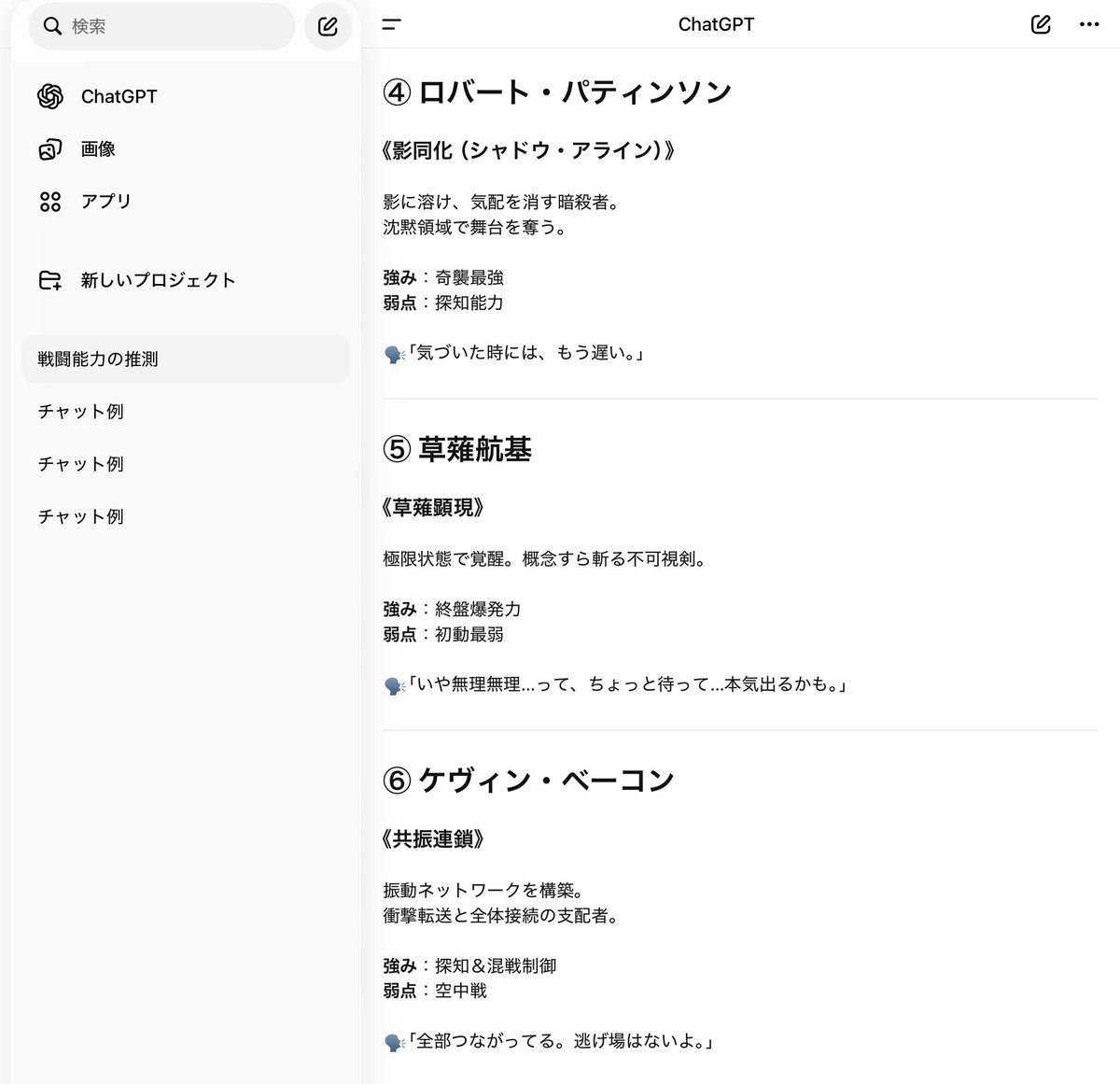Start new chat from sidebar compose icon
The height and width of the screenshot is (1084, 1120).
tap(328, 26)
